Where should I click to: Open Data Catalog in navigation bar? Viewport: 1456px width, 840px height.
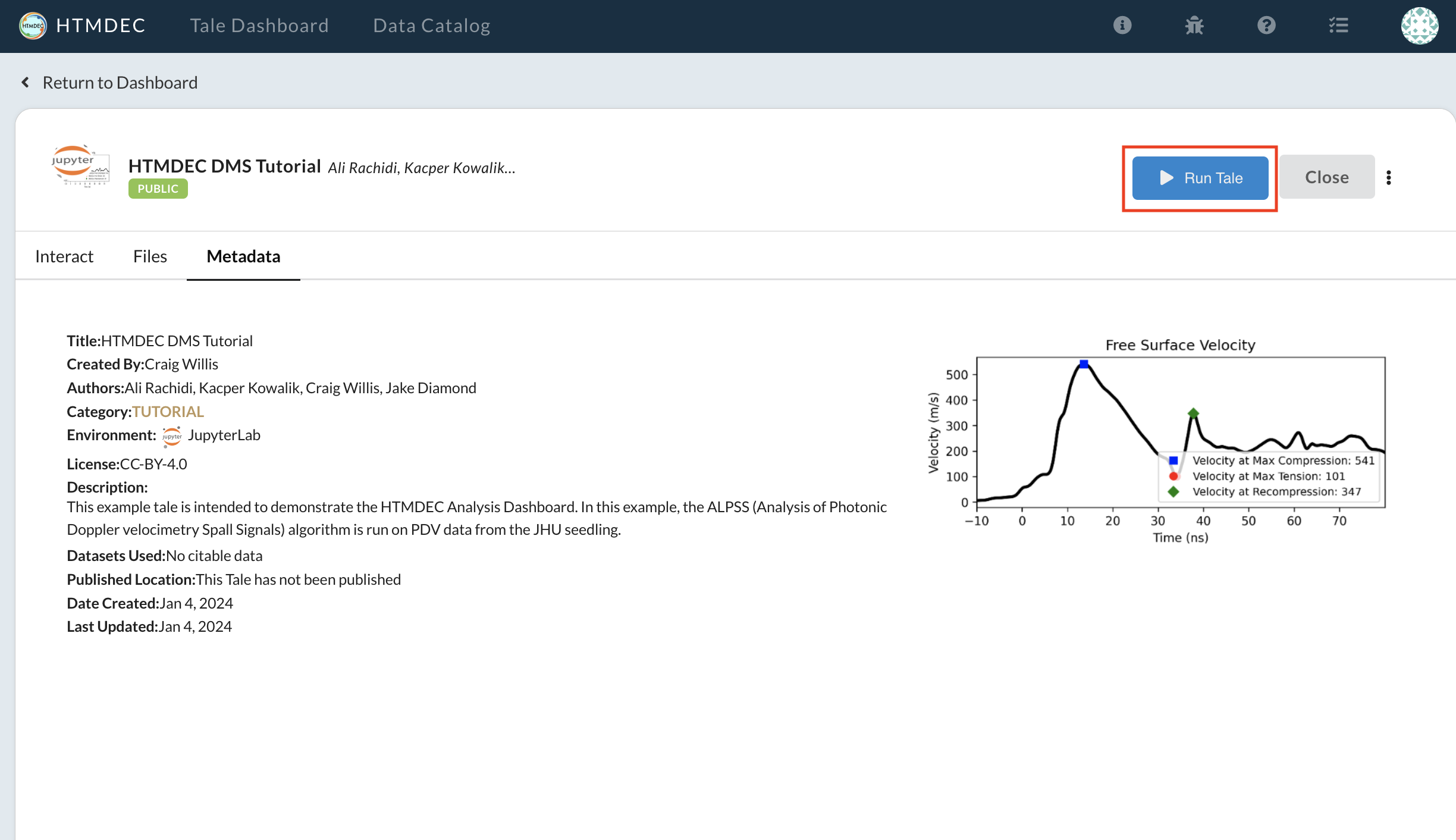431,26
